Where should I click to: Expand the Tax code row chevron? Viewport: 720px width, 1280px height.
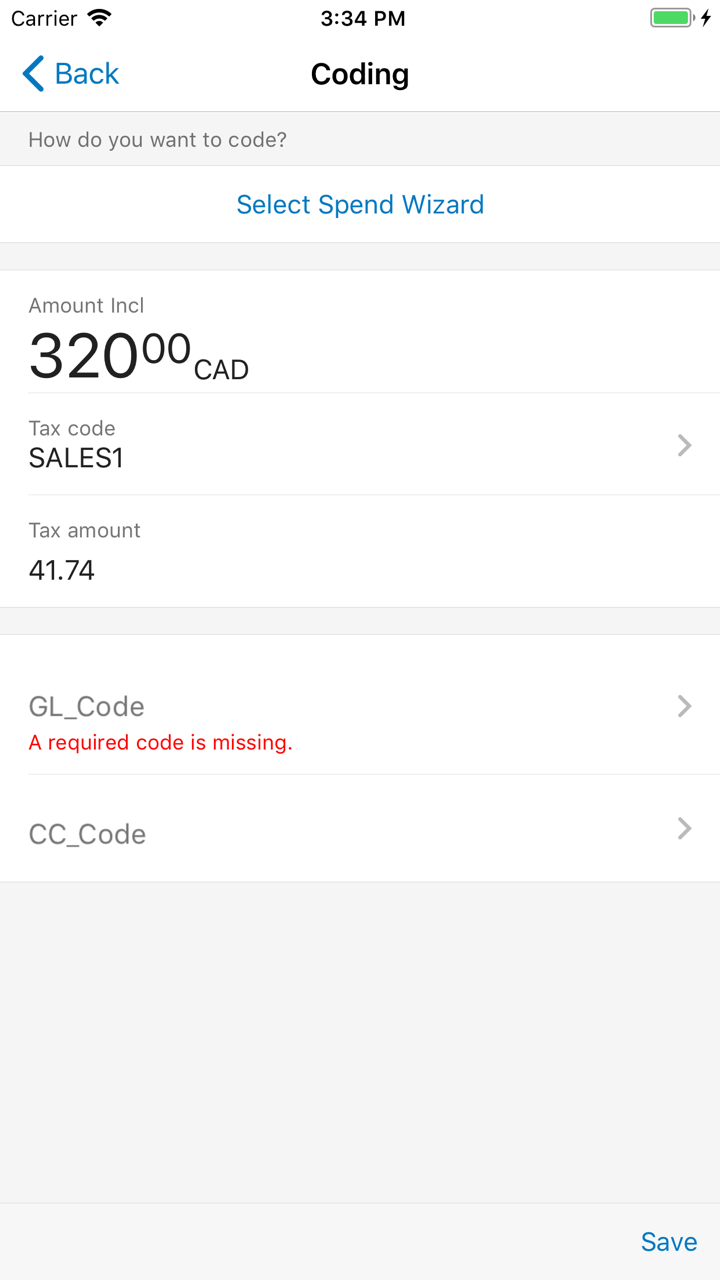pos(685,445)
